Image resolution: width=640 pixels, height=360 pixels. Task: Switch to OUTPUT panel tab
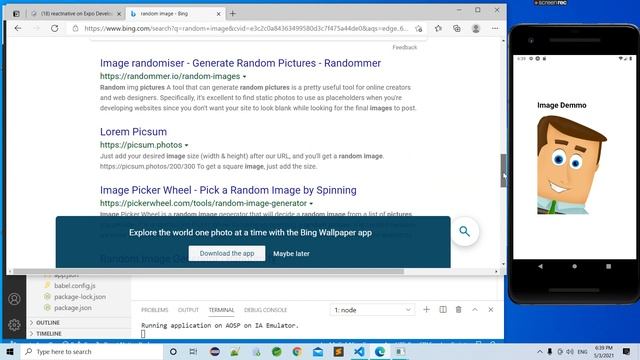click(188, 310)
